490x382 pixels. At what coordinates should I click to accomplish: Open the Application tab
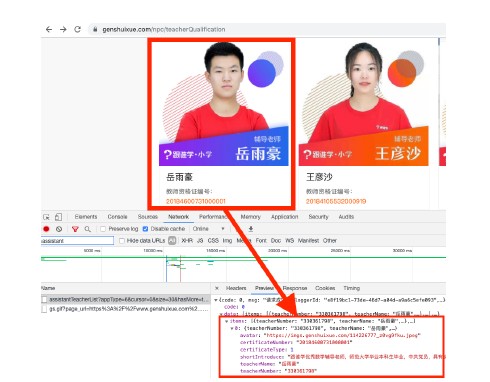point(284,217)
